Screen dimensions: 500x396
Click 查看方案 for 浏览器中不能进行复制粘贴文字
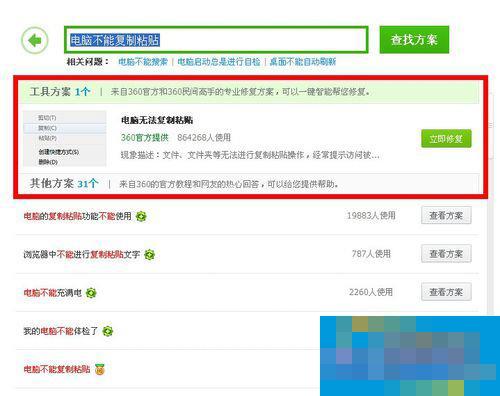coord(446,254)
